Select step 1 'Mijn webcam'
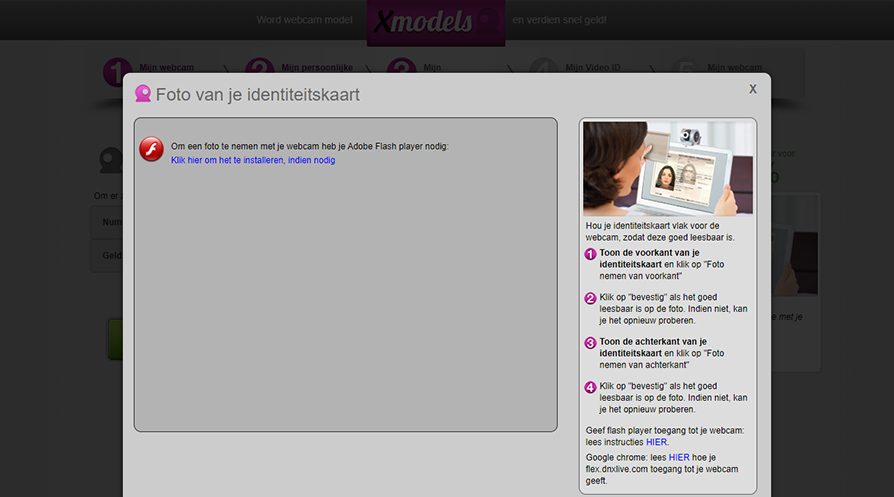The image size is (894, 497). coord(118,68)
